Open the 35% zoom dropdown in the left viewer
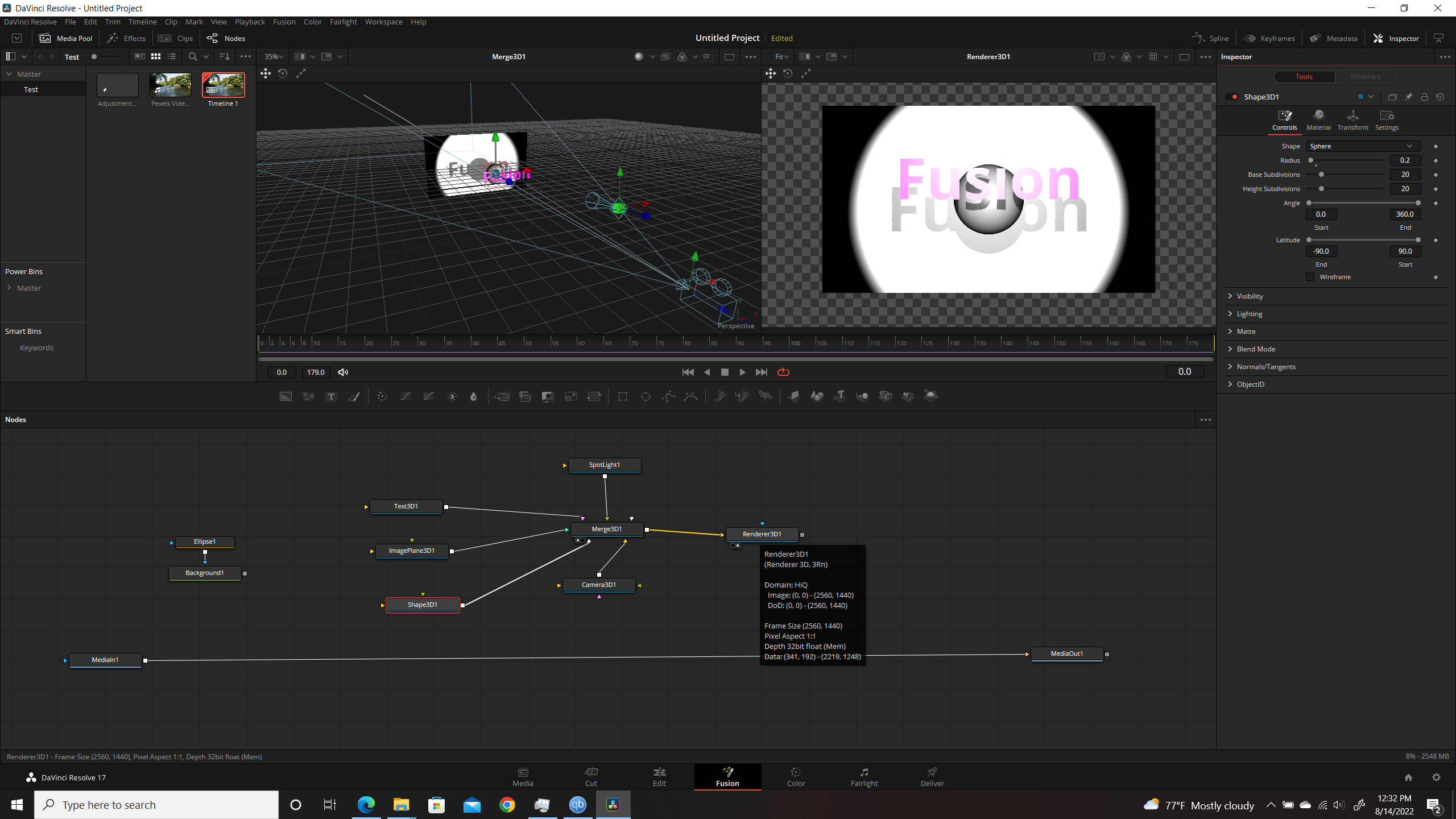The width and height of the screenshot is (1456, 819). click(x=274, y=56)
